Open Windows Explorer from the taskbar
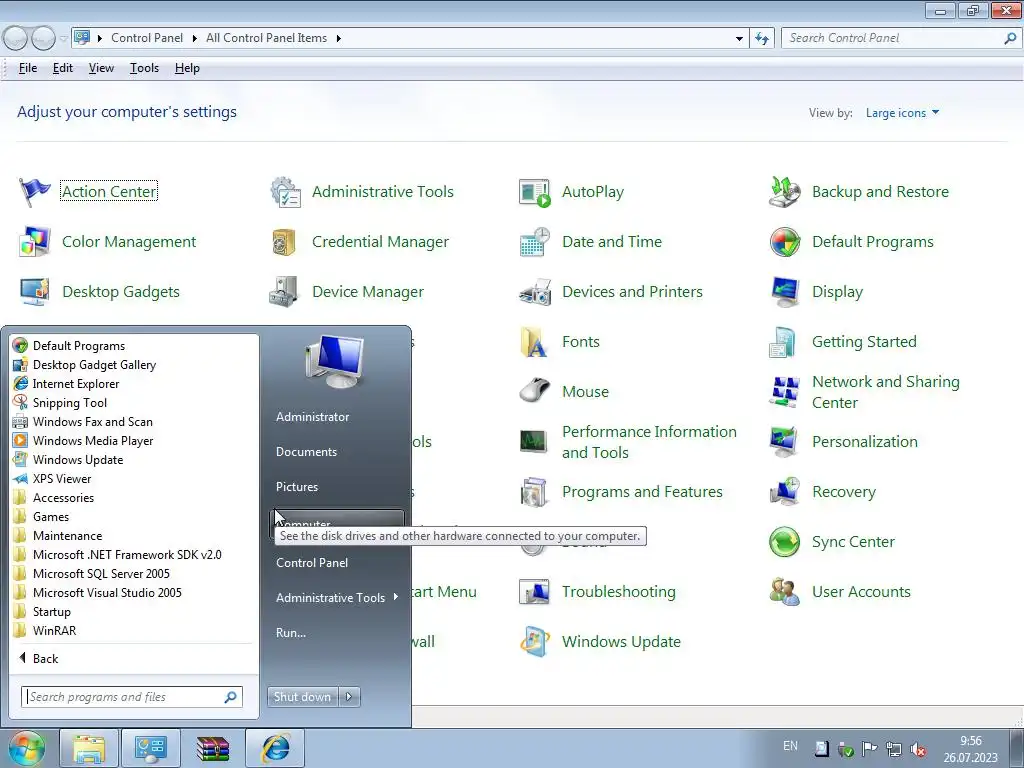1024x768 pixels. tap(88, 748)
